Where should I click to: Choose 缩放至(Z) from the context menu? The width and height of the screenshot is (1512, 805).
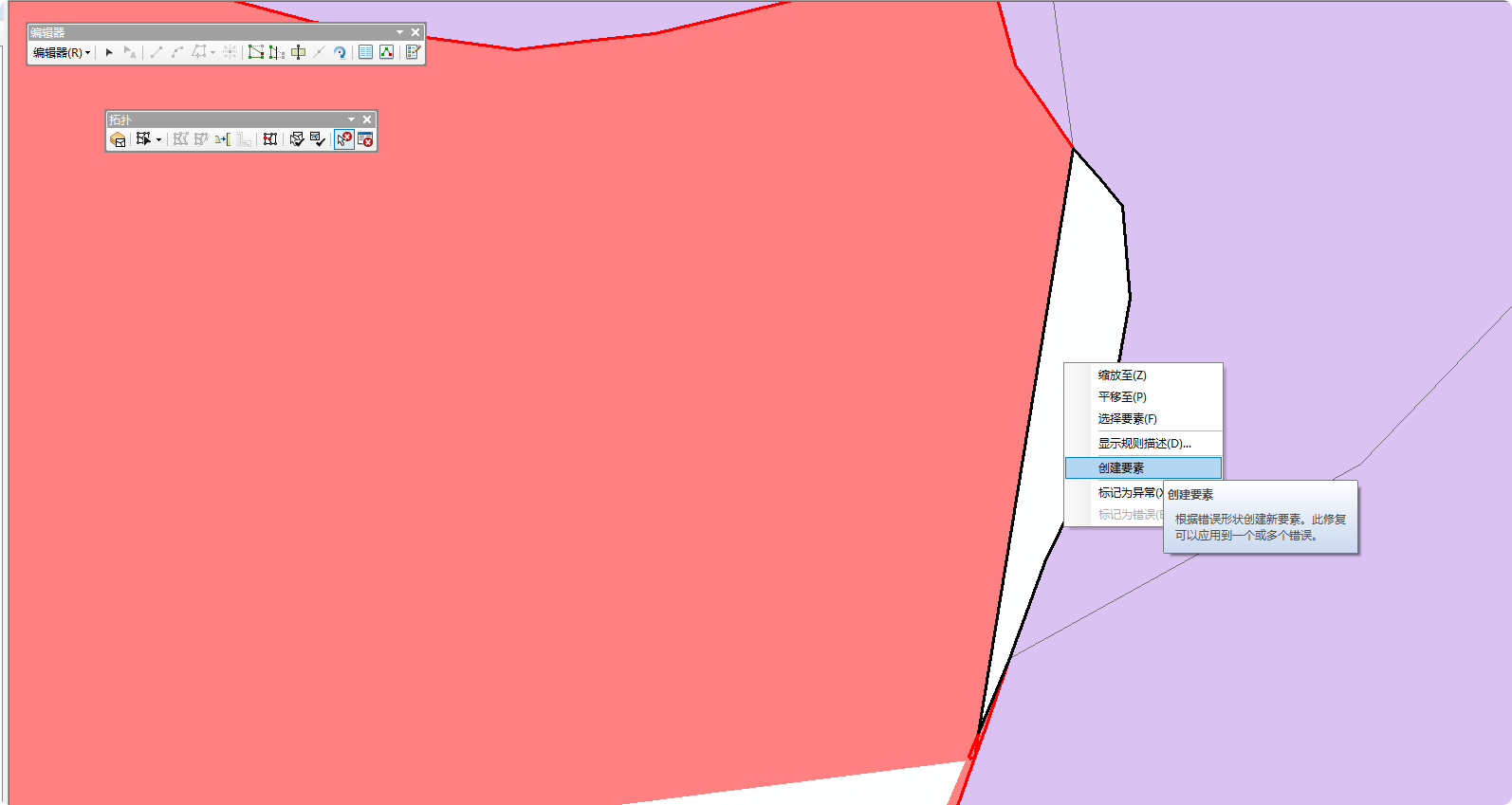coord(1143,375)
